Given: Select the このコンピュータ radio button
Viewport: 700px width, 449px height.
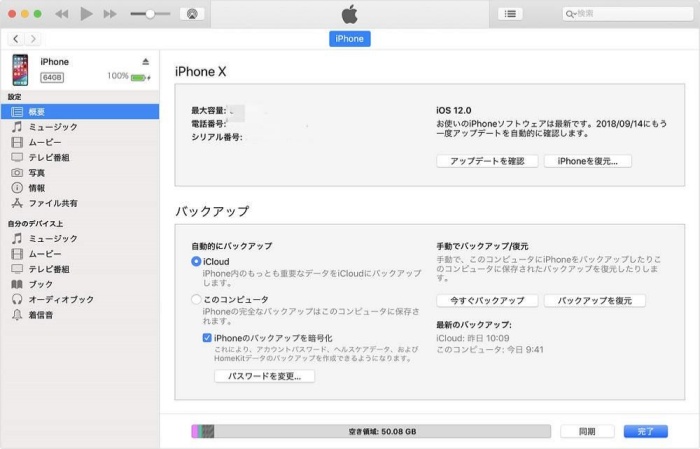Looking at the screenshot, I should (x=196, y=299).
